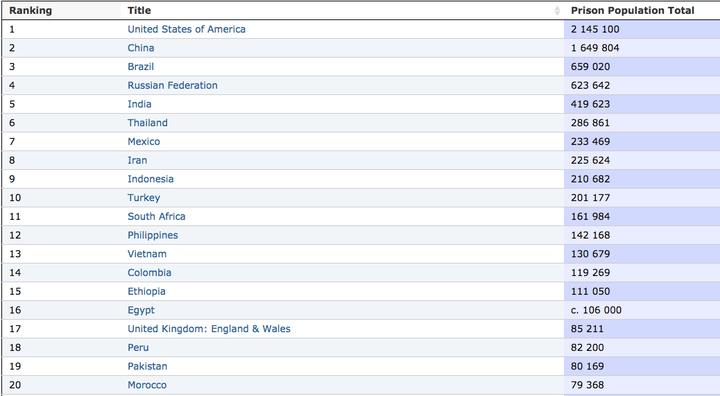720x396 pixels.
Task: Select the value 130 679
Action: pyautogui.click(x=591, y=254)
